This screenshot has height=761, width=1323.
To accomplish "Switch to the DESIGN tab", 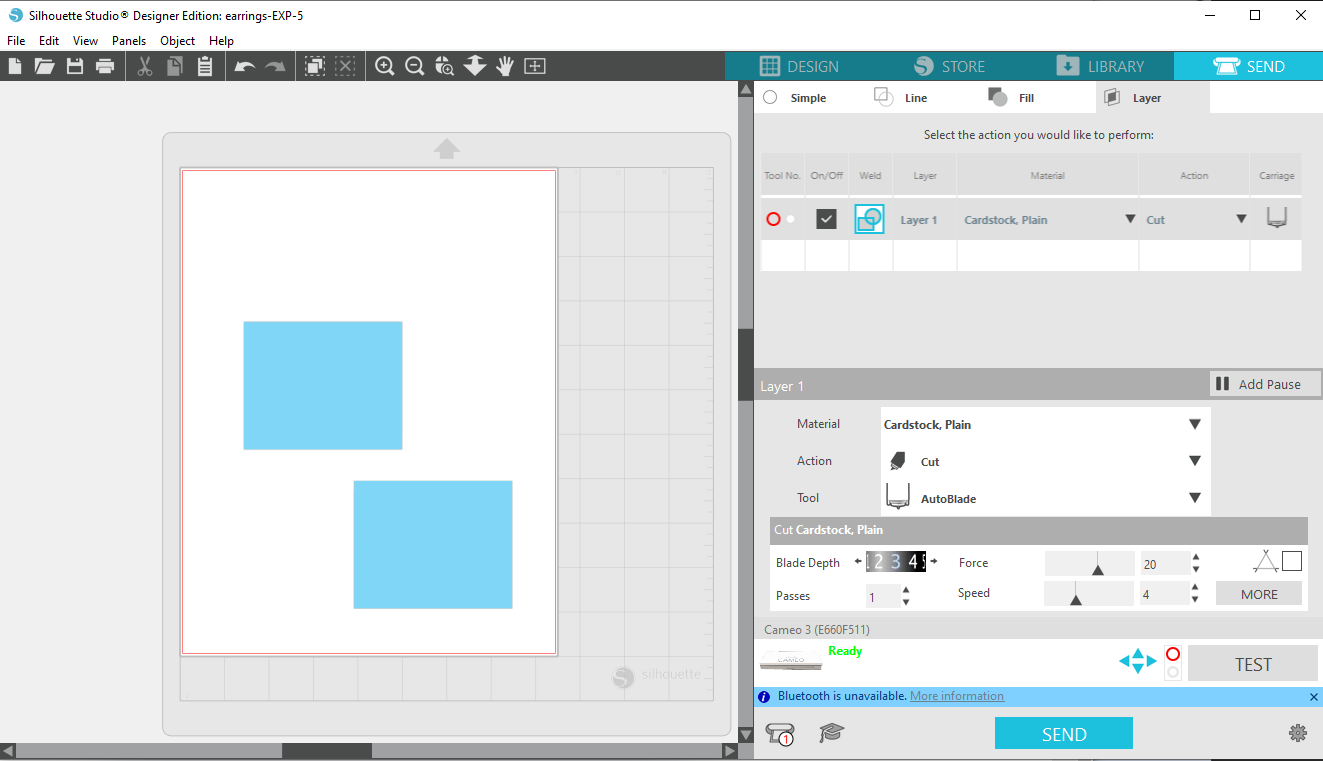I will tap(799, 66).
